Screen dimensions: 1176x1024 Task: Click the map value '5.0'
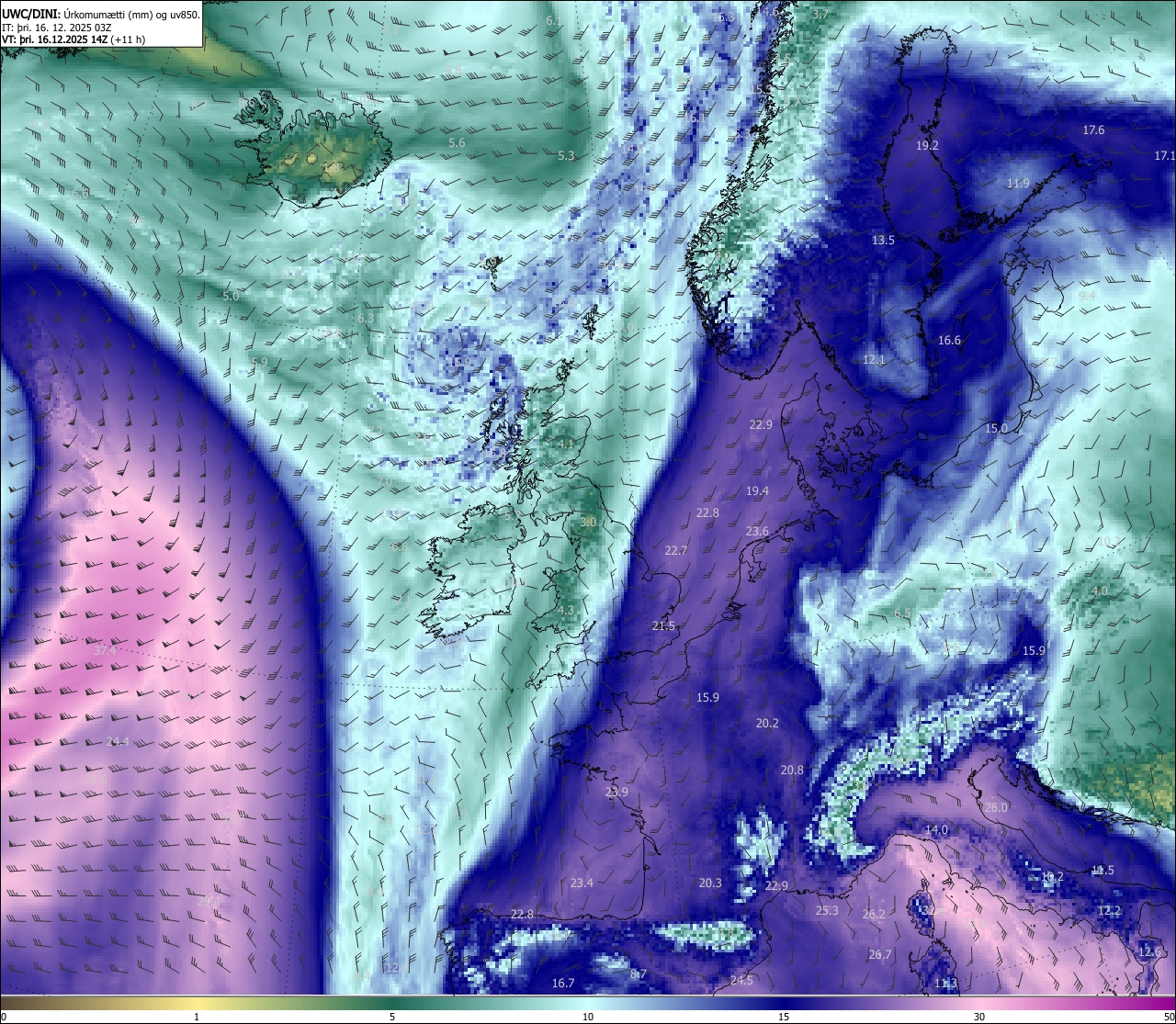pyautogui.click(x=231, y=296)
